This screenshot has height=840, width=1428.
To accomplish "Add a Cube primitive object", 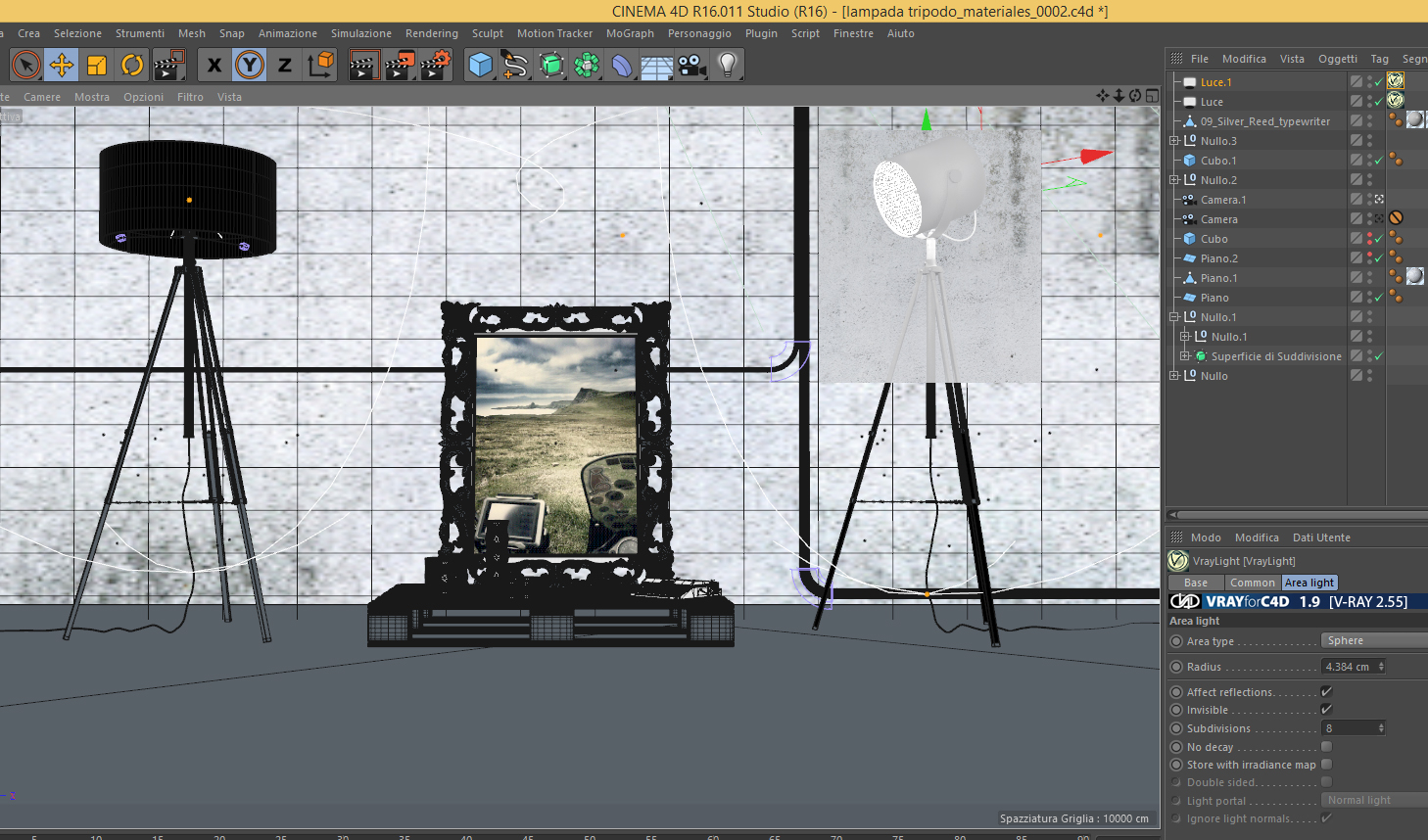I will (x=480, y=66).
